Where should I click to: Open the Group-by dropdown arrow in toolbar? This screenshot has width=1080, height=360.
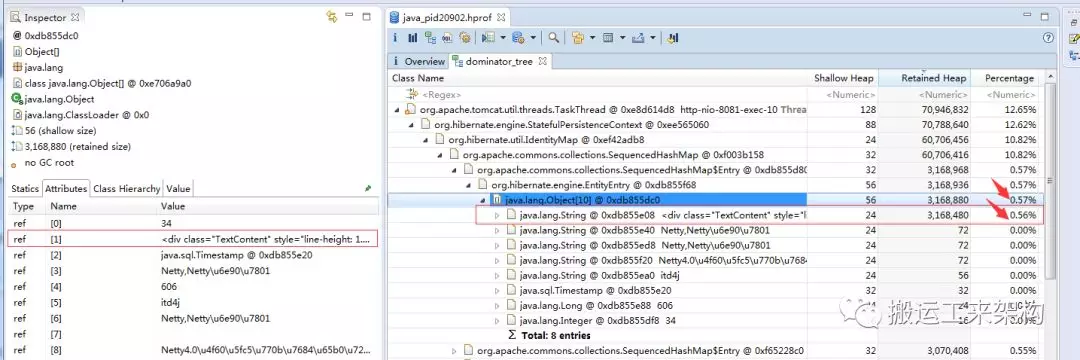point(592,38)
